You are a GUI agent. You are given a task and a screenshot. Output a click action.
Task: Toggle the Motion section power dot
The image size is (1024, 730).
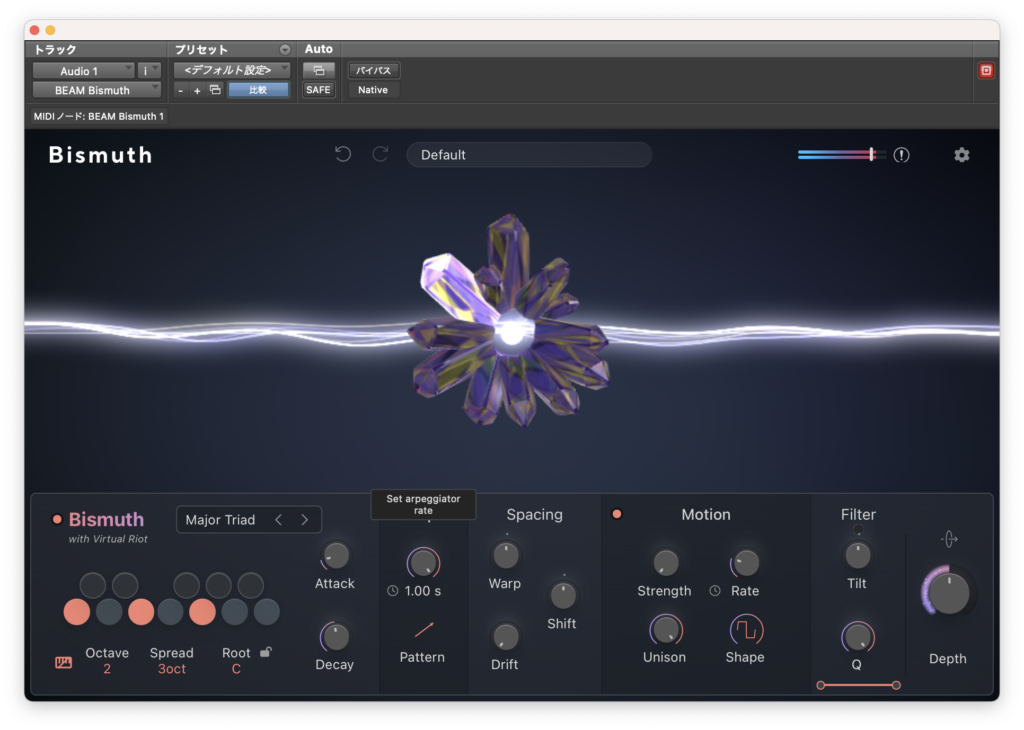(616, 514)
